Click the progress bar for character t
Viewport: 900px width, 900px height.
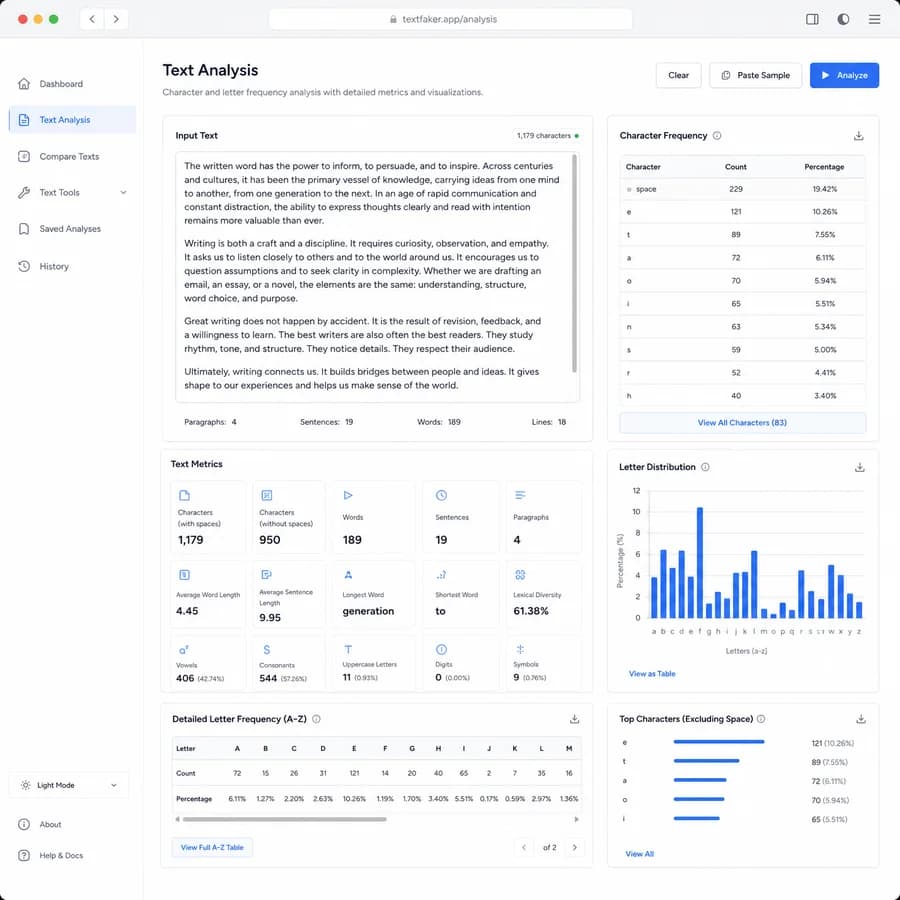[706, 761]
